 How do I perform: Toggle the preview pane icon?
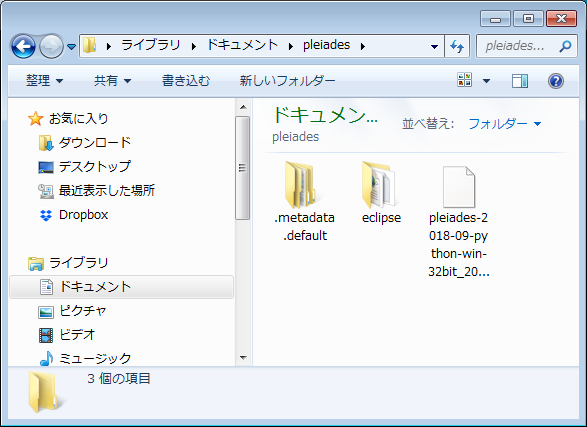click(x=520, y=80)
